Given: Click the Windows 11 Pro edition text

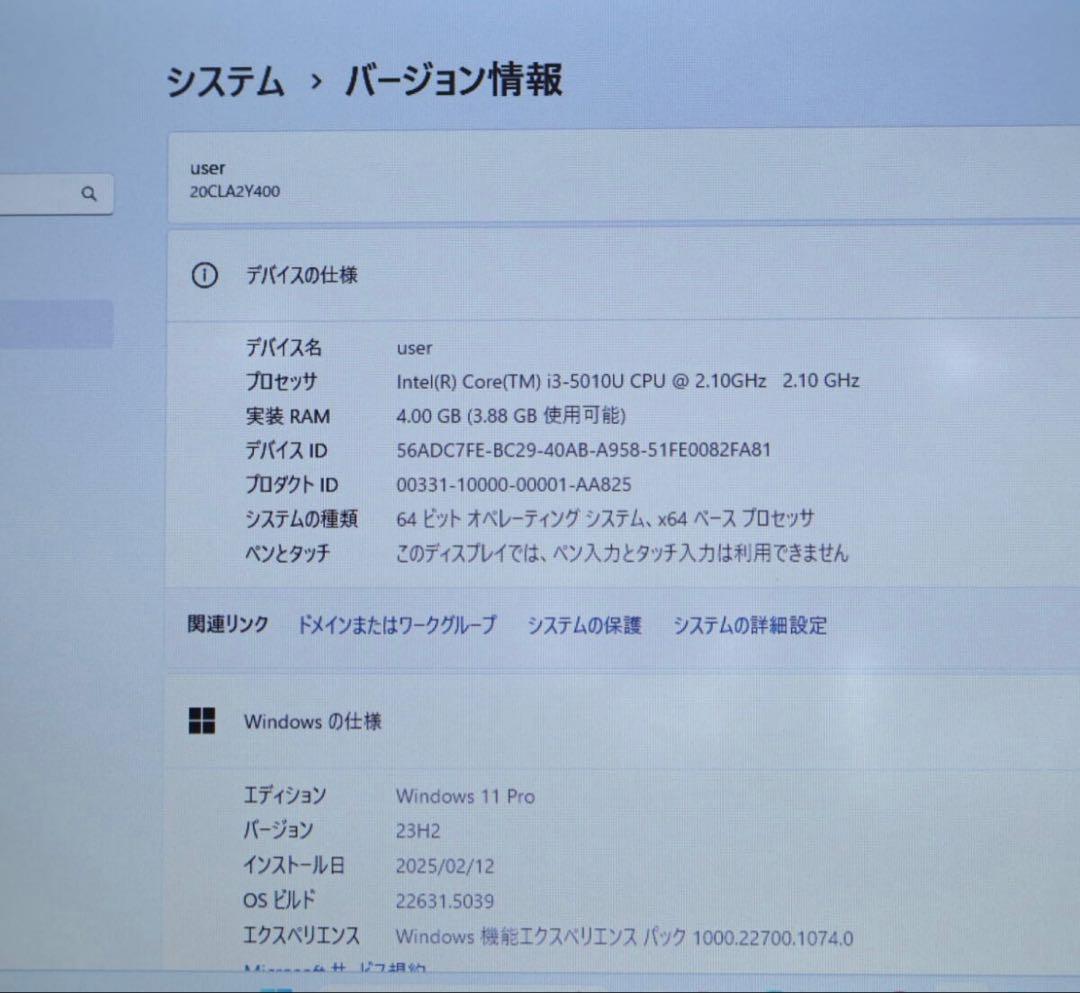Looking at the screenshot, I should [x=465, y=797].
